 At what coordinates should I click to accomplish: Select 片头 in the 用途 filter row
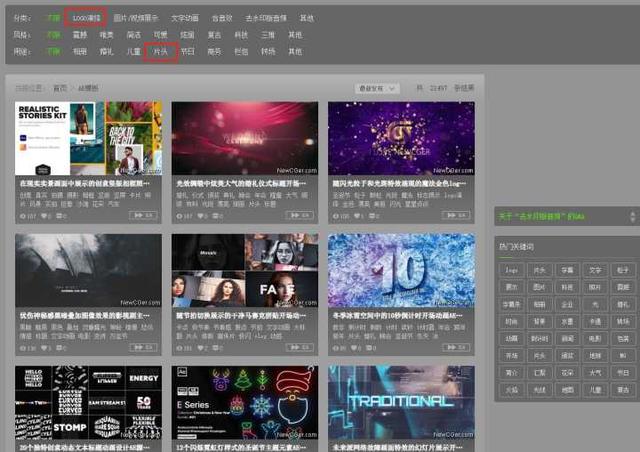point(160,52)
